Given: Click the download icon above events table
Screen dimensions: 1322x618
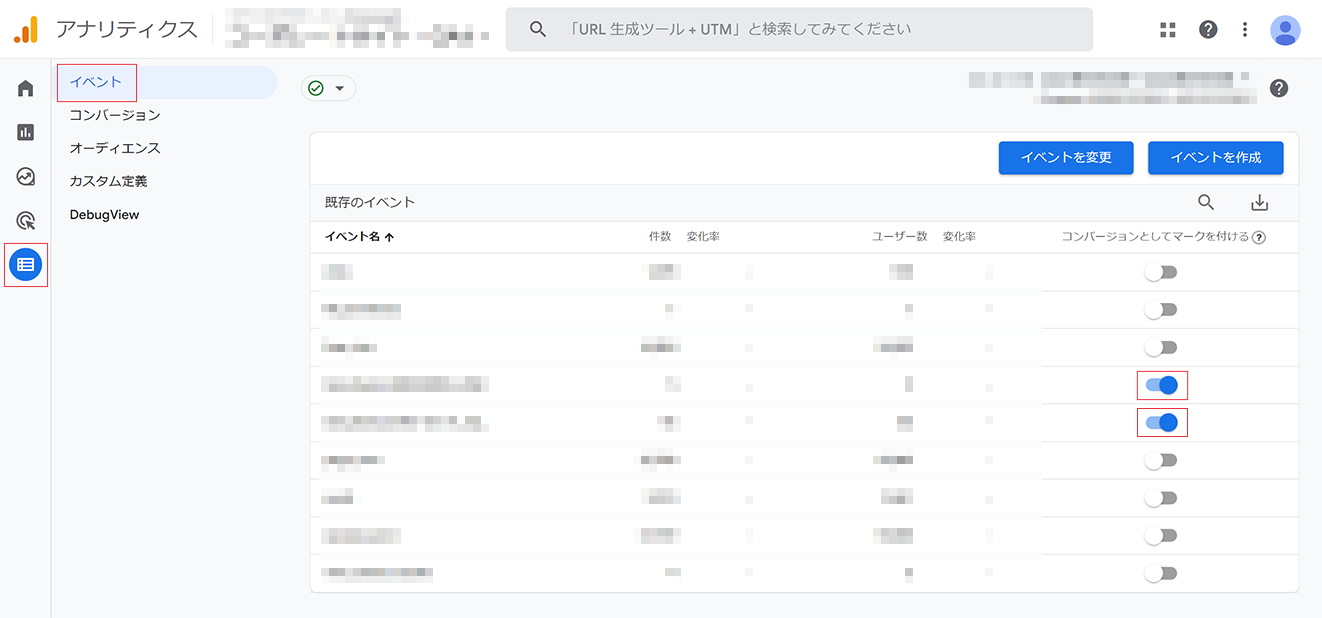Looking at the screenshot, I should (1259, 203).
